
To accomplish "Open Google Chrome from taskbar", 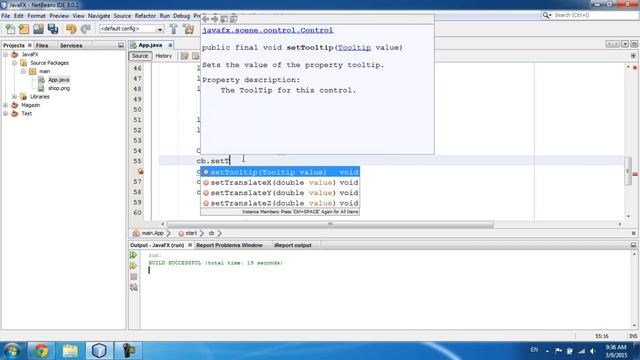I will click(x=40, y=351).
